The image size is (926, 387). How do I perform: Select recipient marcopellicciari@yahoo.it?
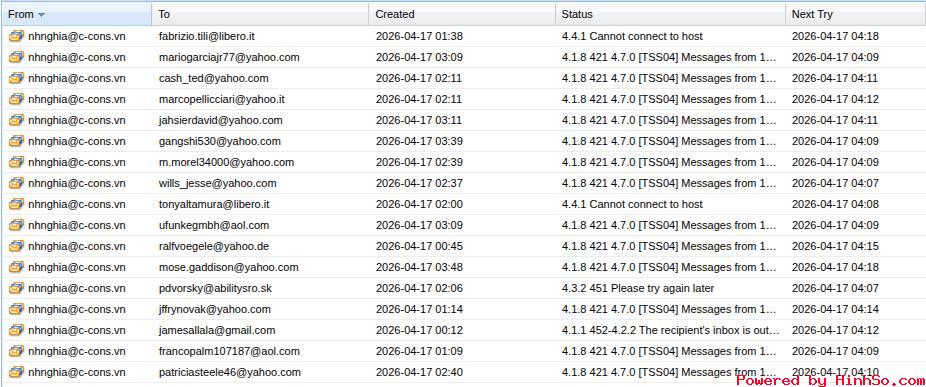[x=222, y=99]
